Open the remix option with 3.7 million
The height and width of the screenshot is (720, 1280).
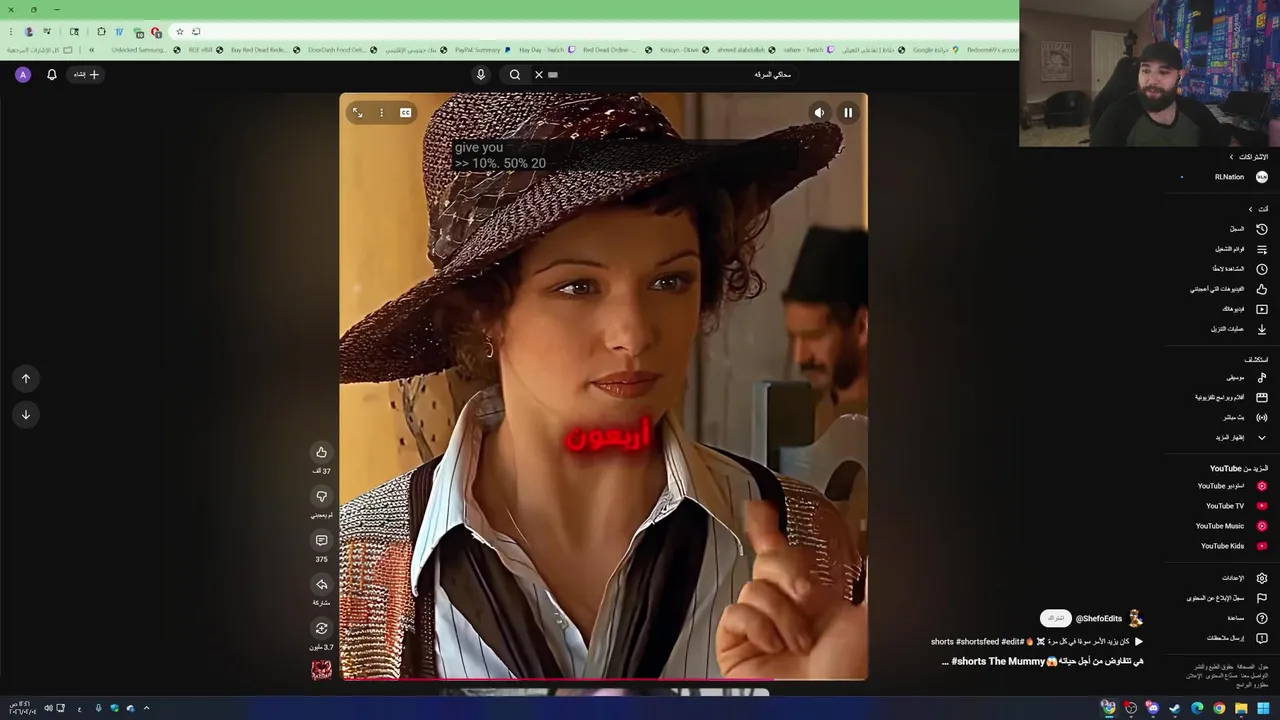pyautogui.click(x=321, y=628)
